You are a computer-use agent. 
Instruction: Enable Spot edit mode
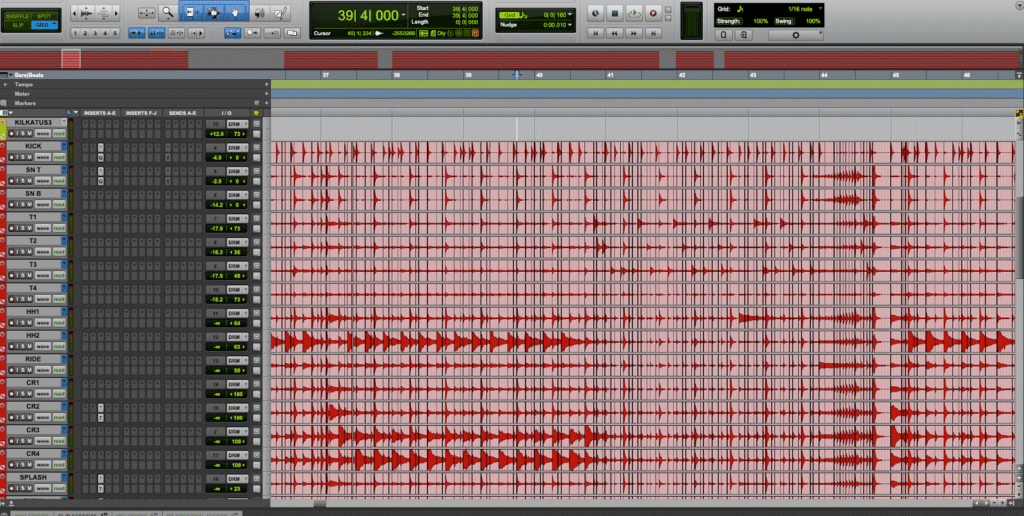[x=44, y=15]
